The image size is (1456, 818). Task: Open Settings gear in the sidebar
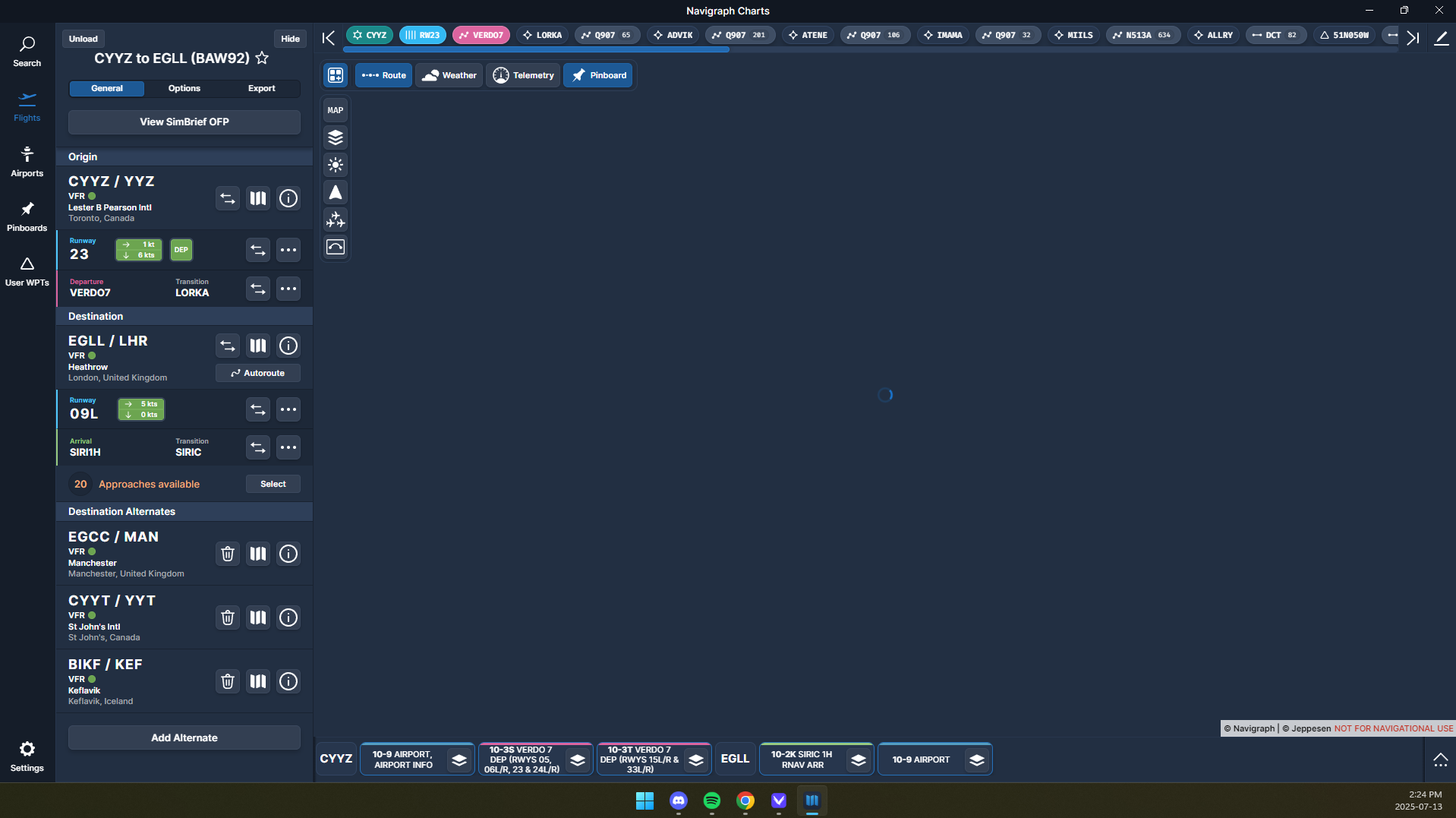tap(27, 756)
